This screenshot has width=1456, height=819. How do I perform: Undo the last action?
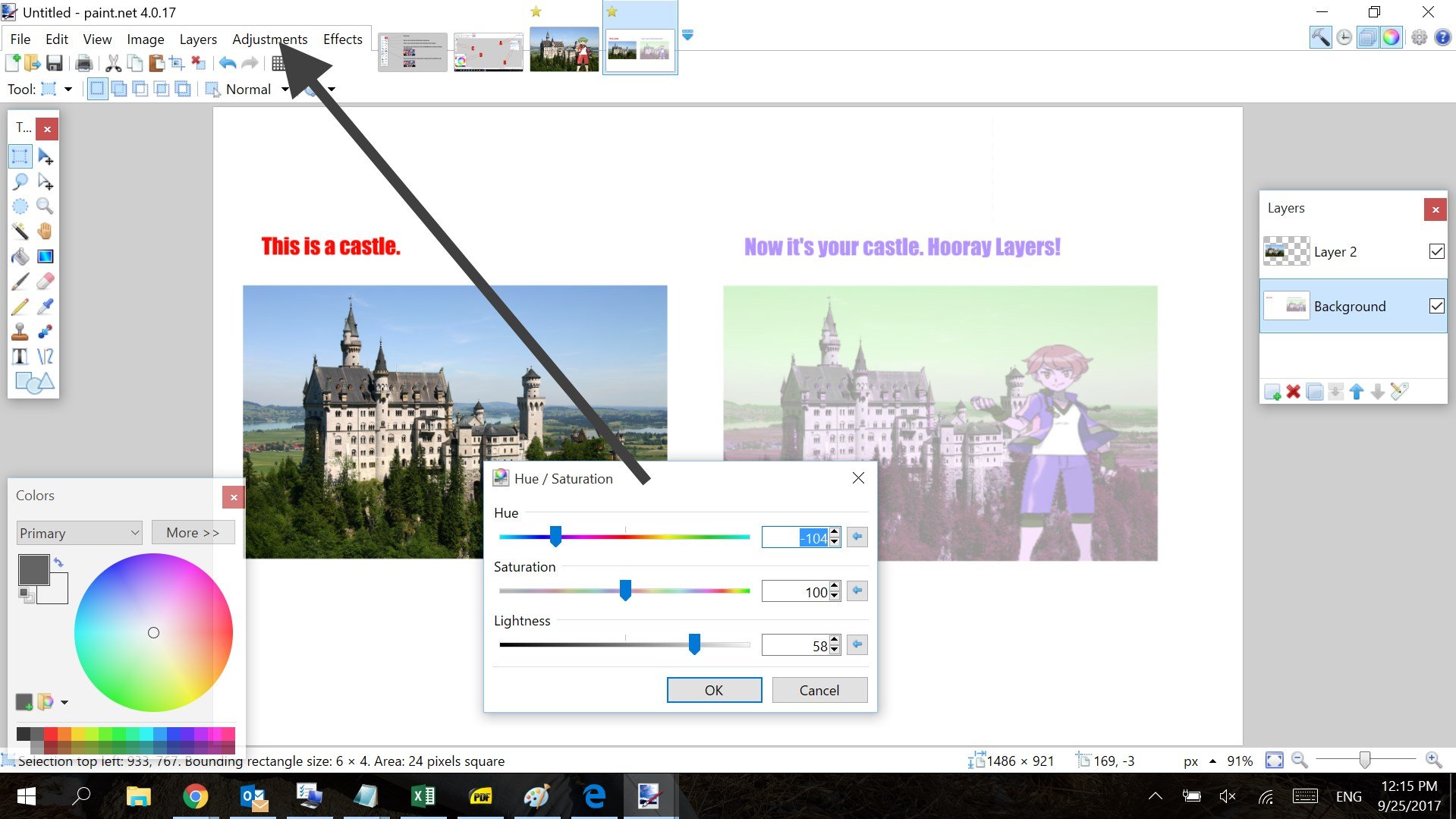tap(228, 64)
